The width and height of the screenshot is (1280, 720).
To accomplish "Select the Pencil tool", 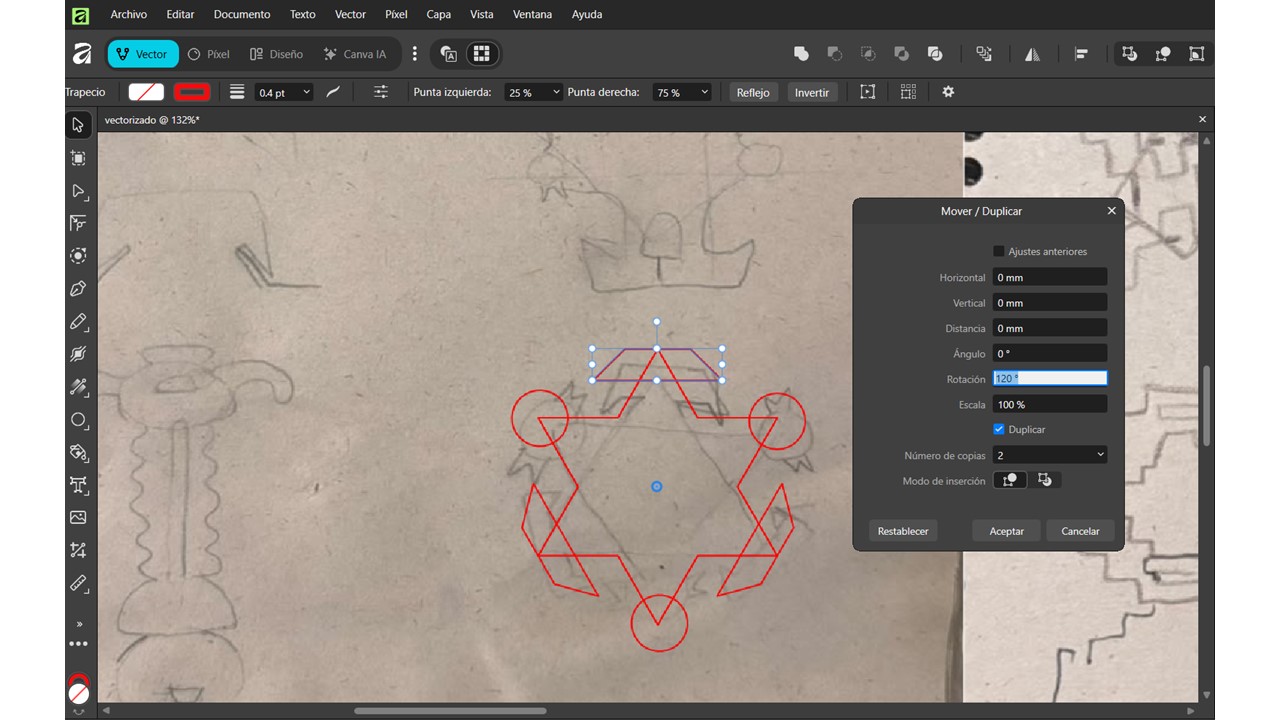I will 78,322.
